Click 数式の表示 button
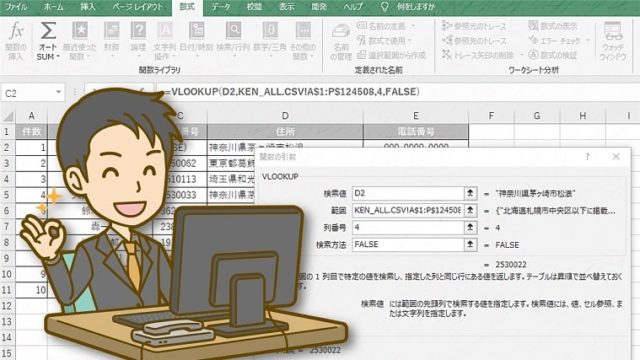The height and width of the screenshot is (360, 640). click(x=553, y=26)
